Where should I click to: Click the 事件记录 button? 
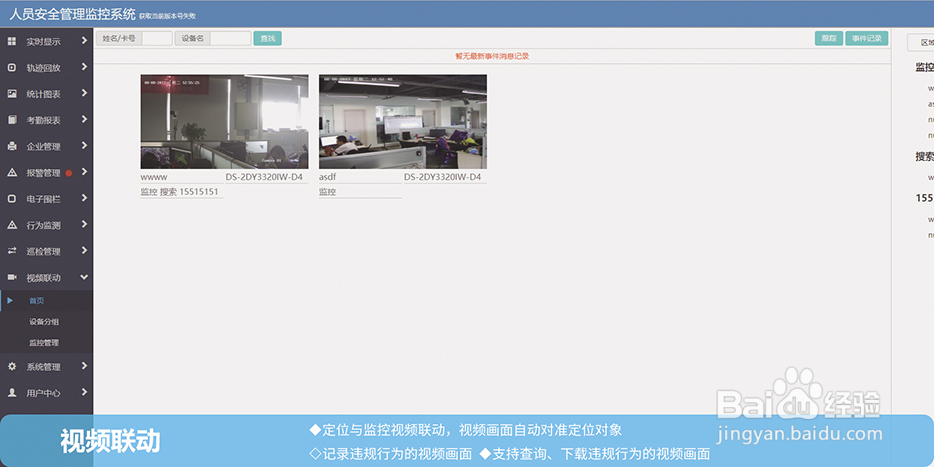tap(866, 39)
